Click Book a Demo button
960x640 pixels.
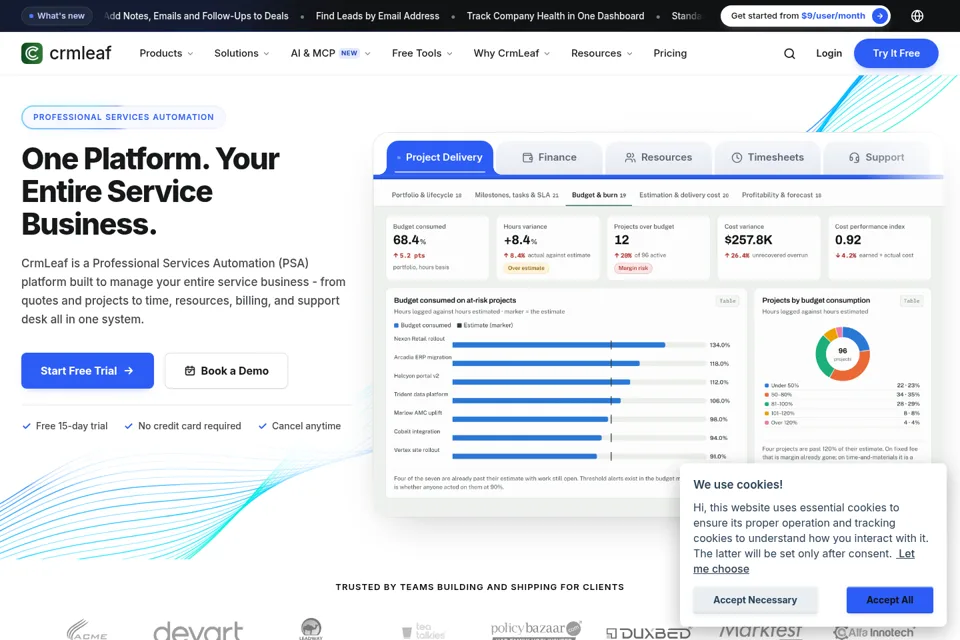[226, 371]
